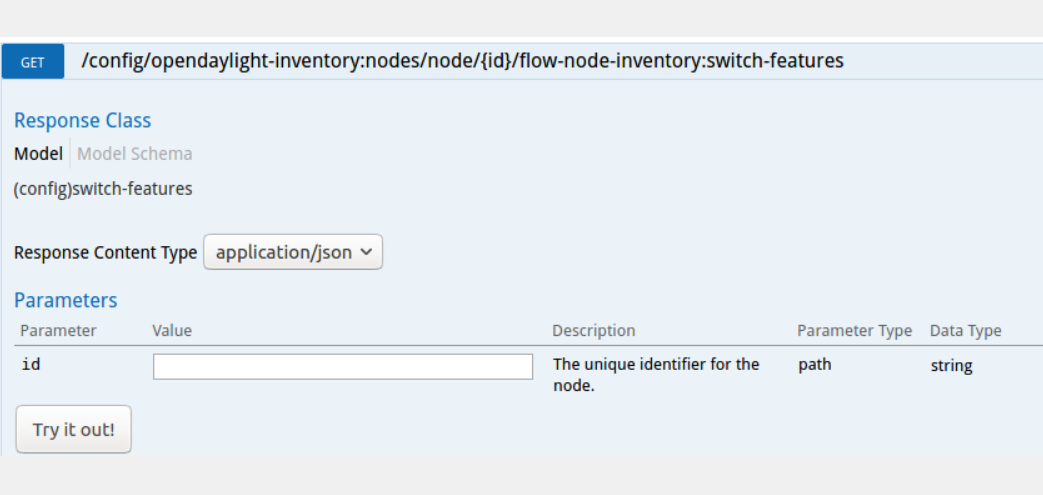Click the Data Type column header
Image resolution: width=1043 pixels, height=495 pixels.
965,331
